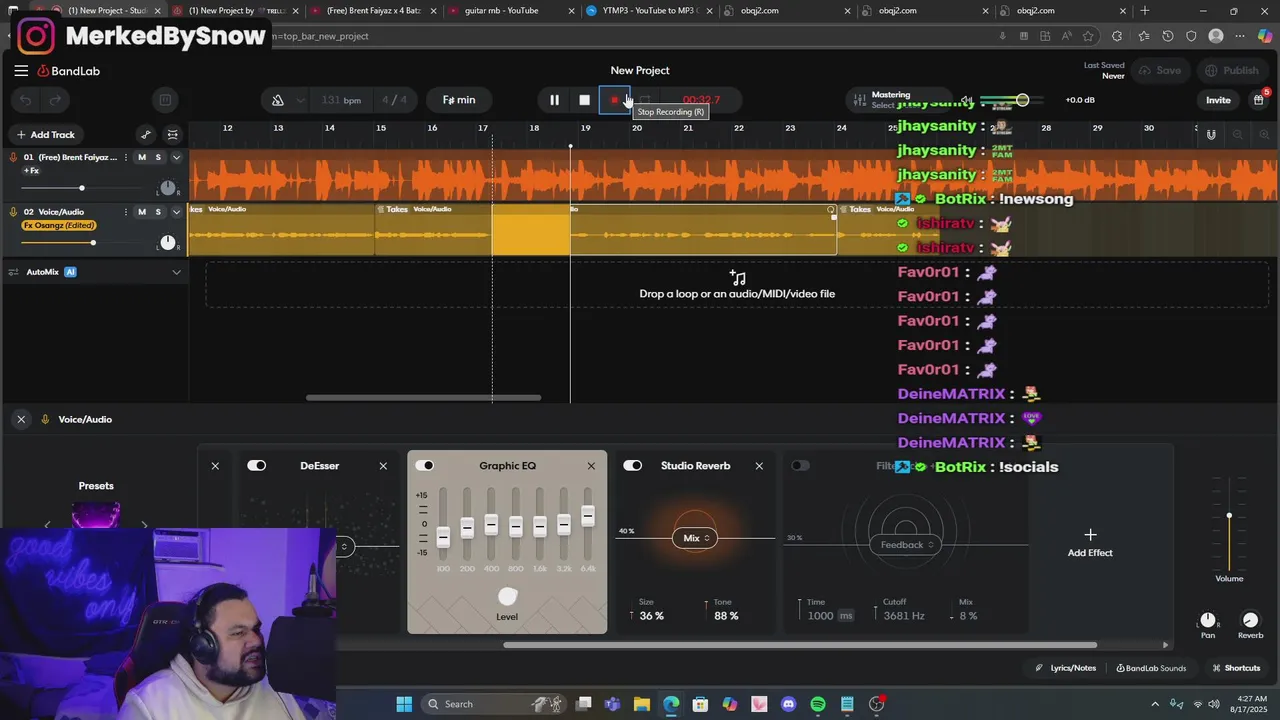Toggle the Graphic EQ power switch
This screenshot has width=1280, height=720.
pos(425,466)
